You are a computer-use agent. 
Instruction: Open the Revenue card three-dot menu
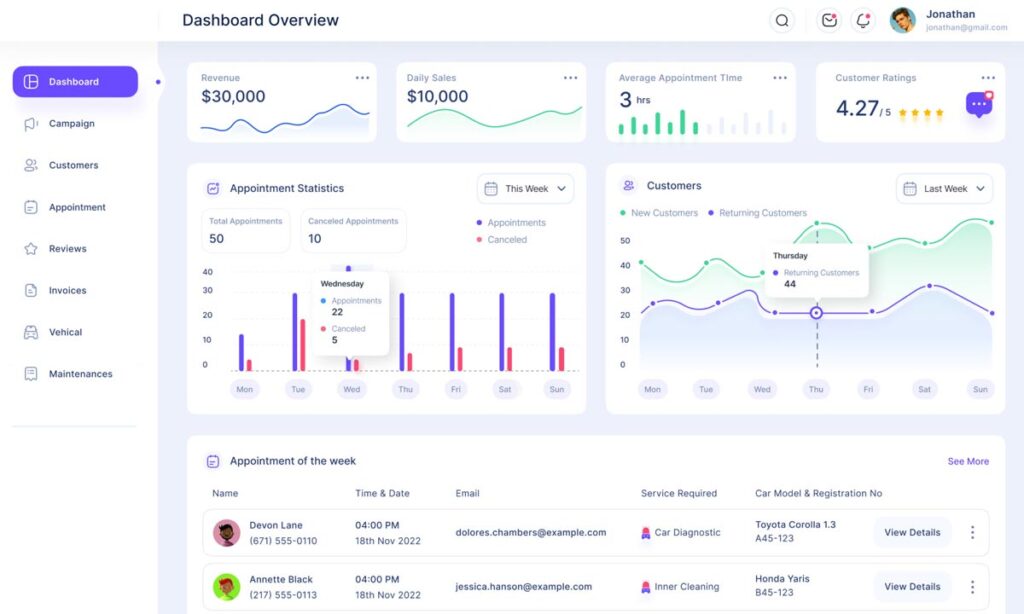pyautogui.click(x=362, y=78)
